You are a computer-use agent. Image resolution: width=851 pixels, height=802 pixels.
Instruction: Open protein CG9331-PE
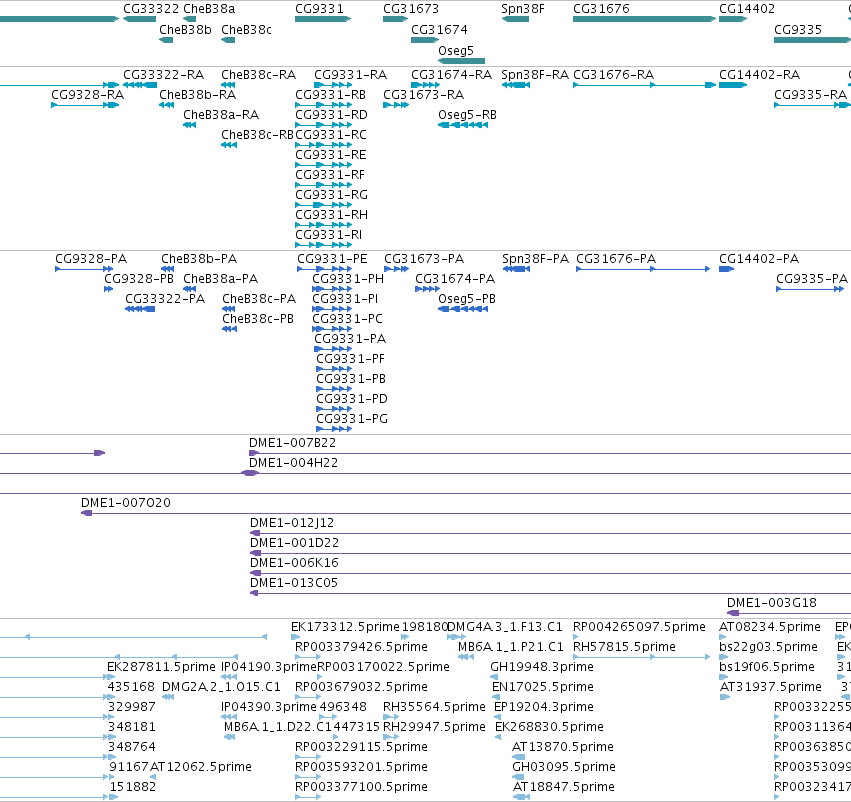[332, 259]
